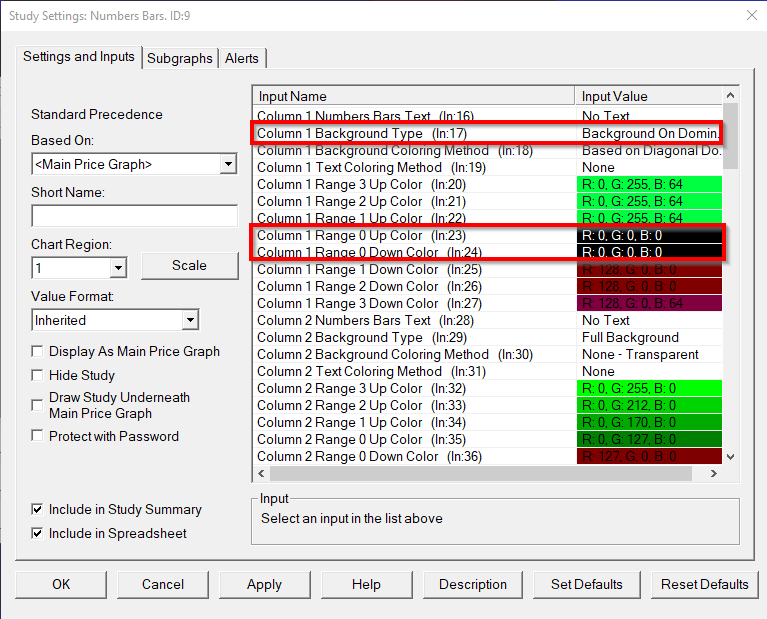Image resolution: width=767 pixels, height=619 pixels.
Task: Click the Description button
Action: (473, 584)
